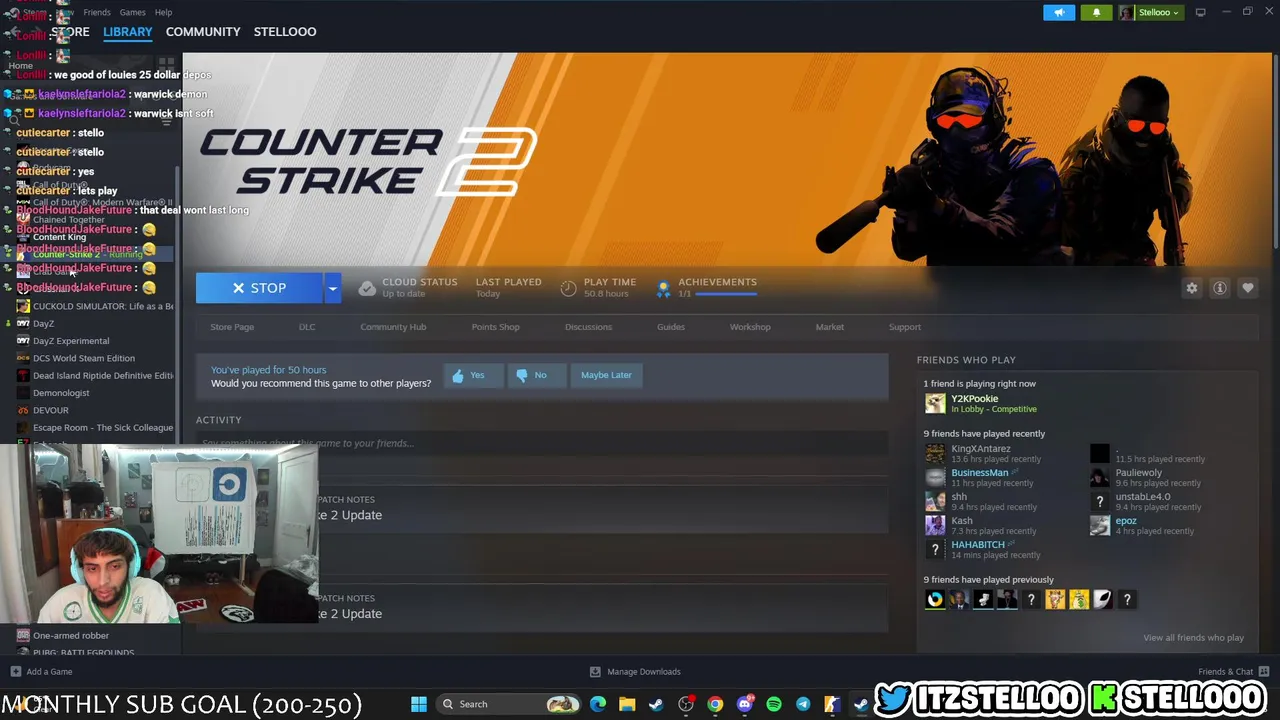This screenshot has width=1280, height=720.
Task: Click the DEVOUR game icon
Action: pyautogui.click(x=23, y=410)
